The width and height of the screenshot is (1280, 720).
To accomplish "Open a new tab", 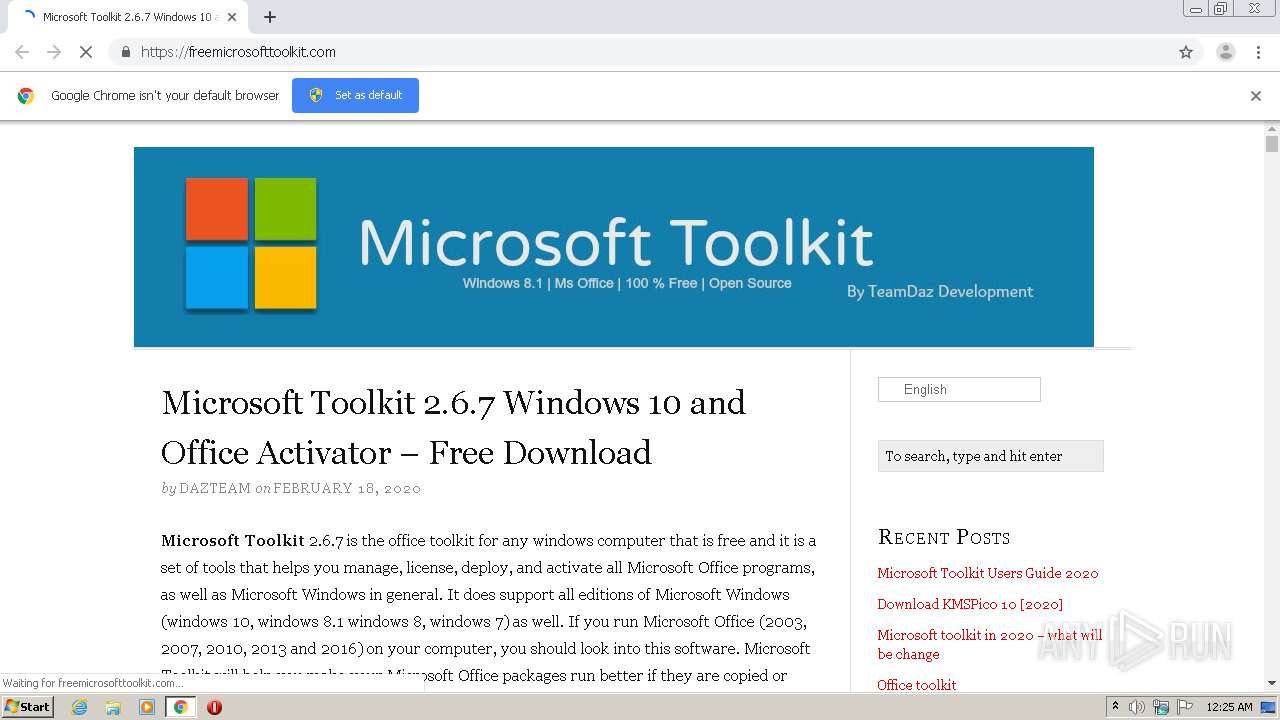I will pos(270,17).
